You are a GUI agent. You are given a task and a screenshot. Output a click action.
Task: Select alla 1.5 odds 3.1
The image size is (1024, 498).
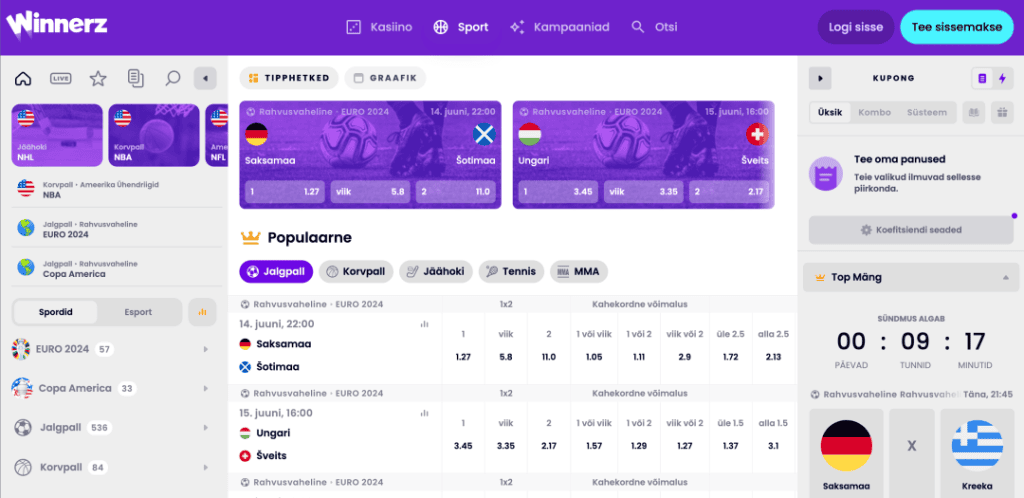pos(774,435)
